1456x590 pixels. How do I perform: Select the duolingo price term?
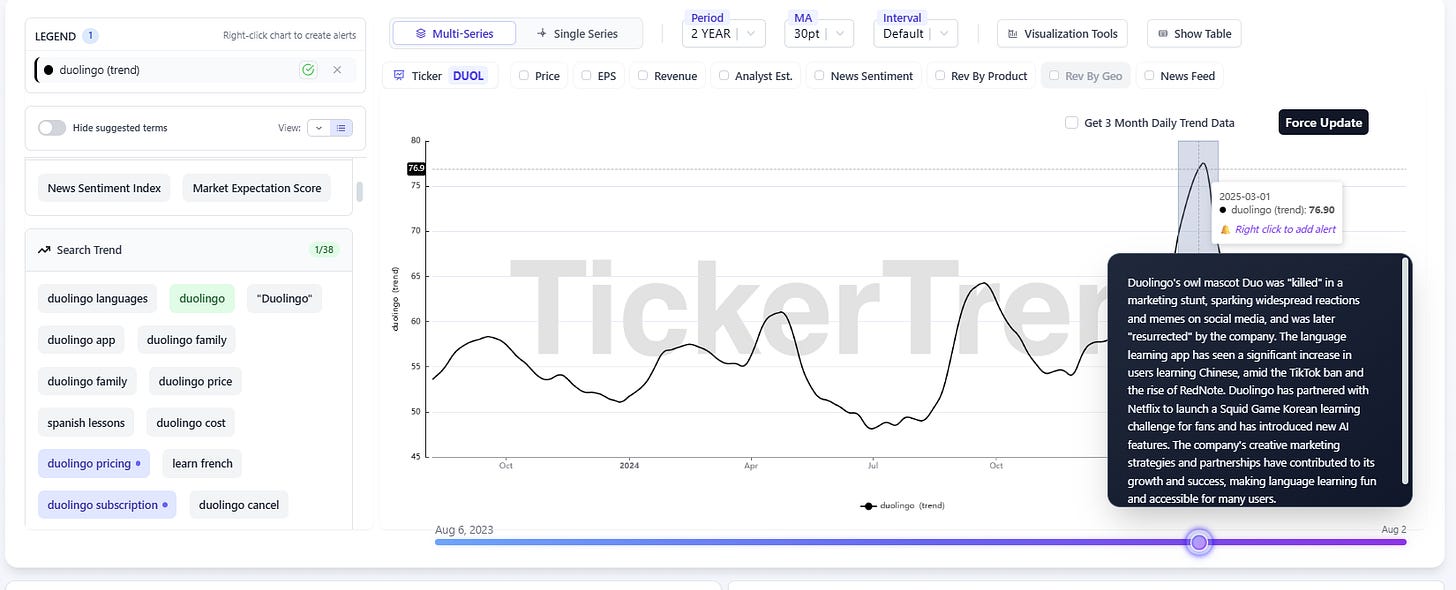click(196, 381)
